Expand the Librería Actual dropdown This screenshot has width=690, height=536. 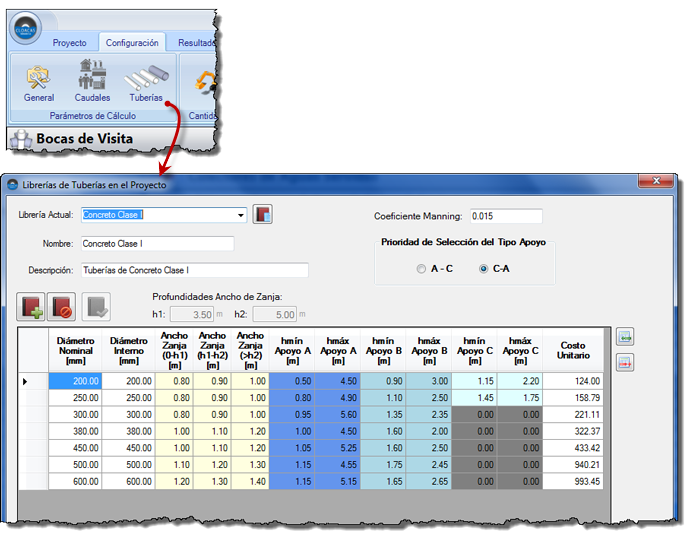tap(241, 215)
